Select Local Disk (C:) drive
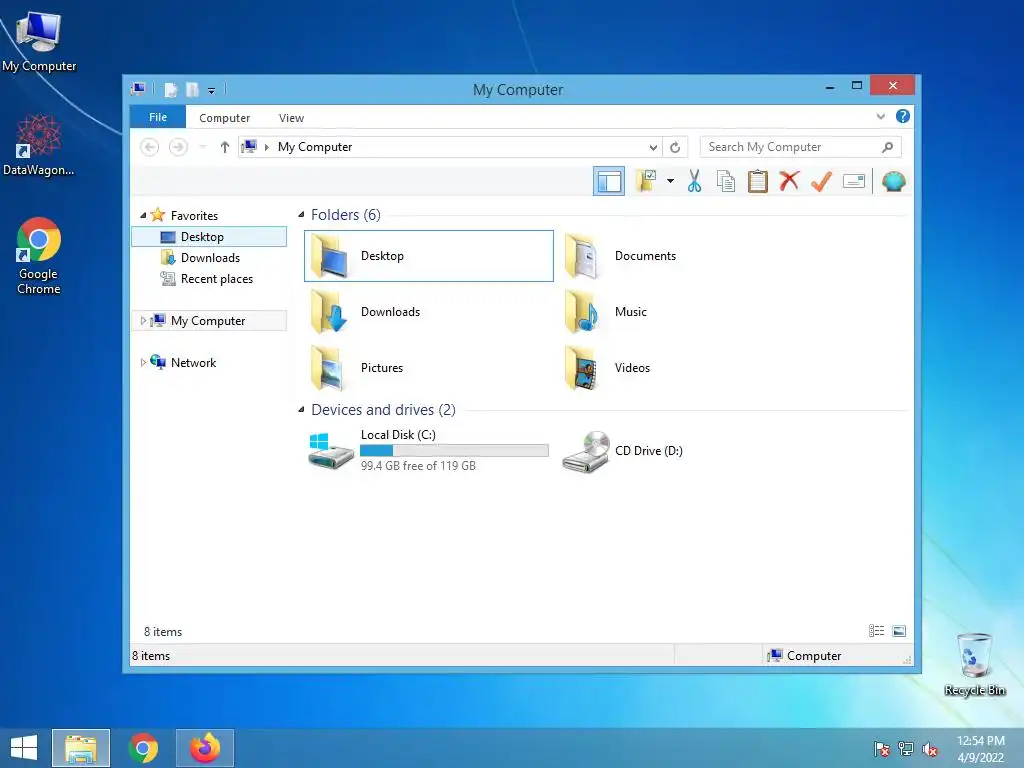Screen dimensions: 1024x768 (428, 450)
